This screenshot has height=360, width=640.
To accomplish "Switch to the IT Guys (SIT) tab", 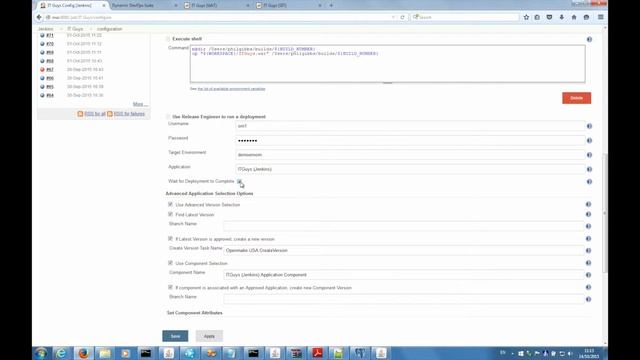I will coord(288,5).
